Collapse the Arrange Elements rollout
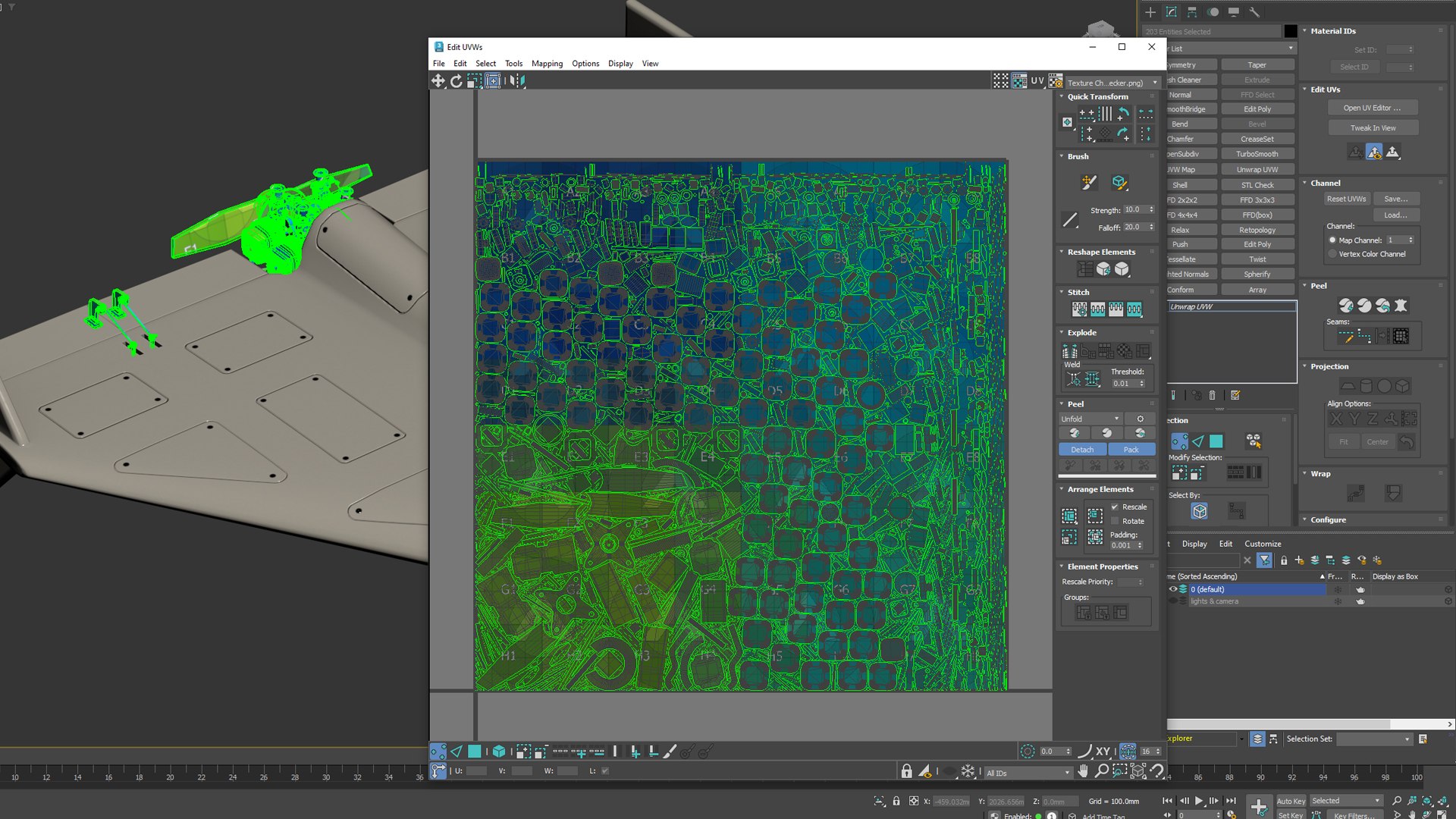Image resolution: width=1456 pixels, height=819 pixels. [x=1062, y=489]
